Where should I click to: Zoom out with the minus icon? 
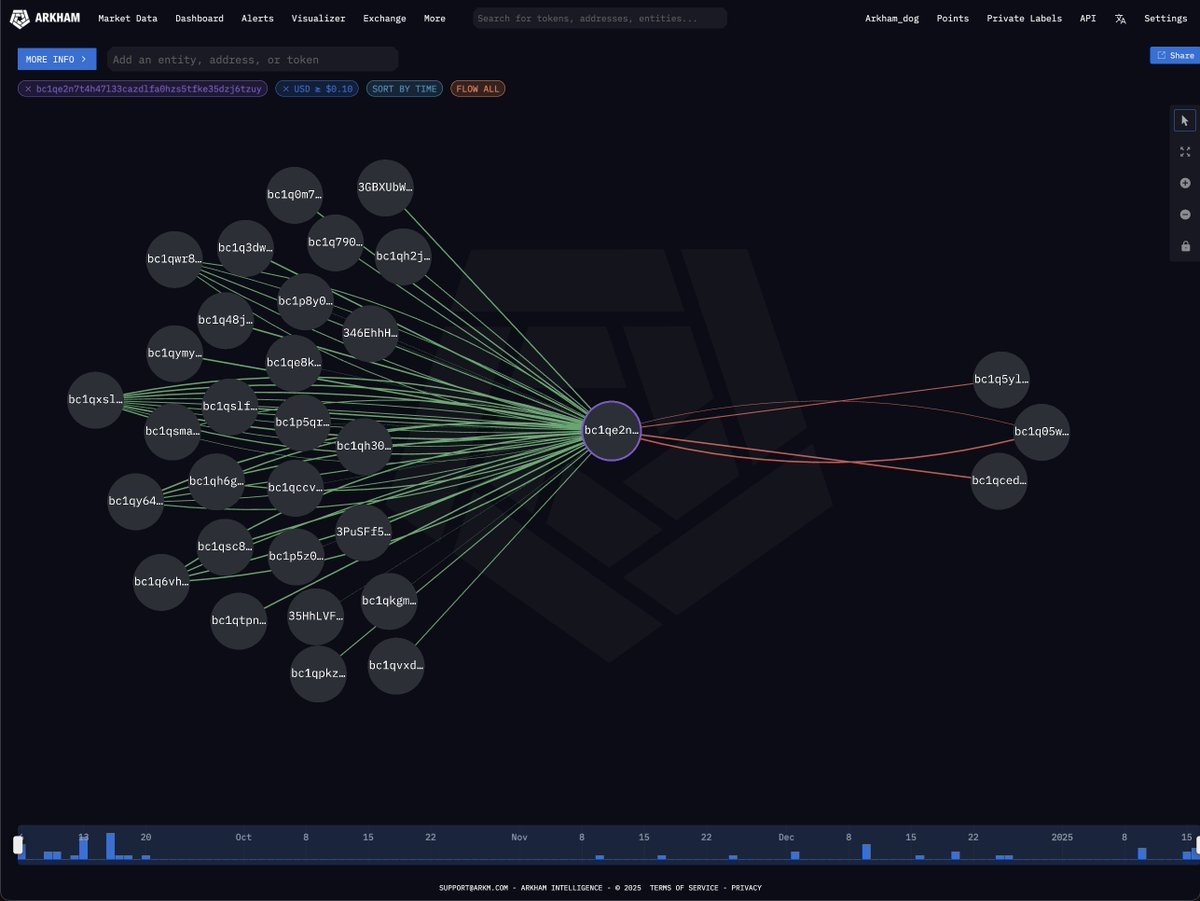coord(1185,215)
